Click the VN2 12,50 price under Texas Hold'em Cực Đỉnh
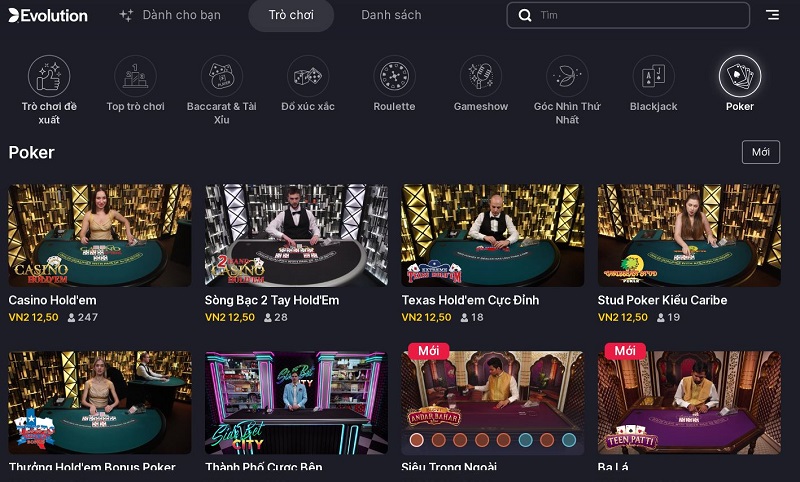Screen dimensions: 800x482 coord(427,317)
